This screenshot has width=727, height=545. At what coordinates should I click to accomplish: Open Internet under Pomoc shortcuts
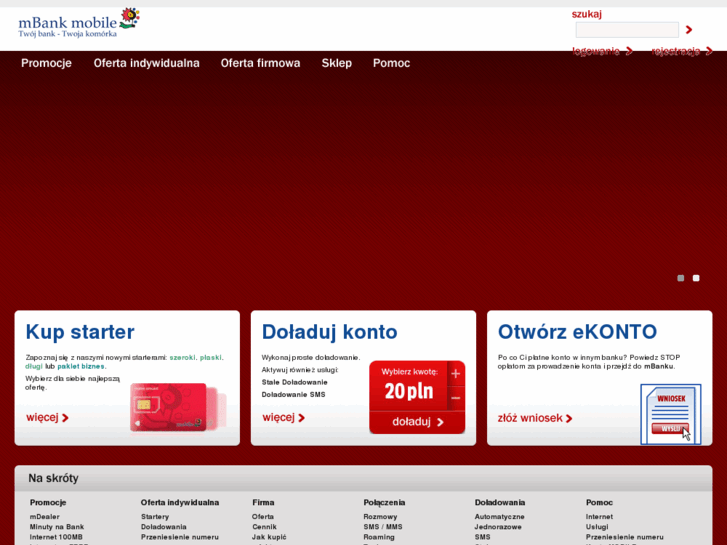(599, 517)
